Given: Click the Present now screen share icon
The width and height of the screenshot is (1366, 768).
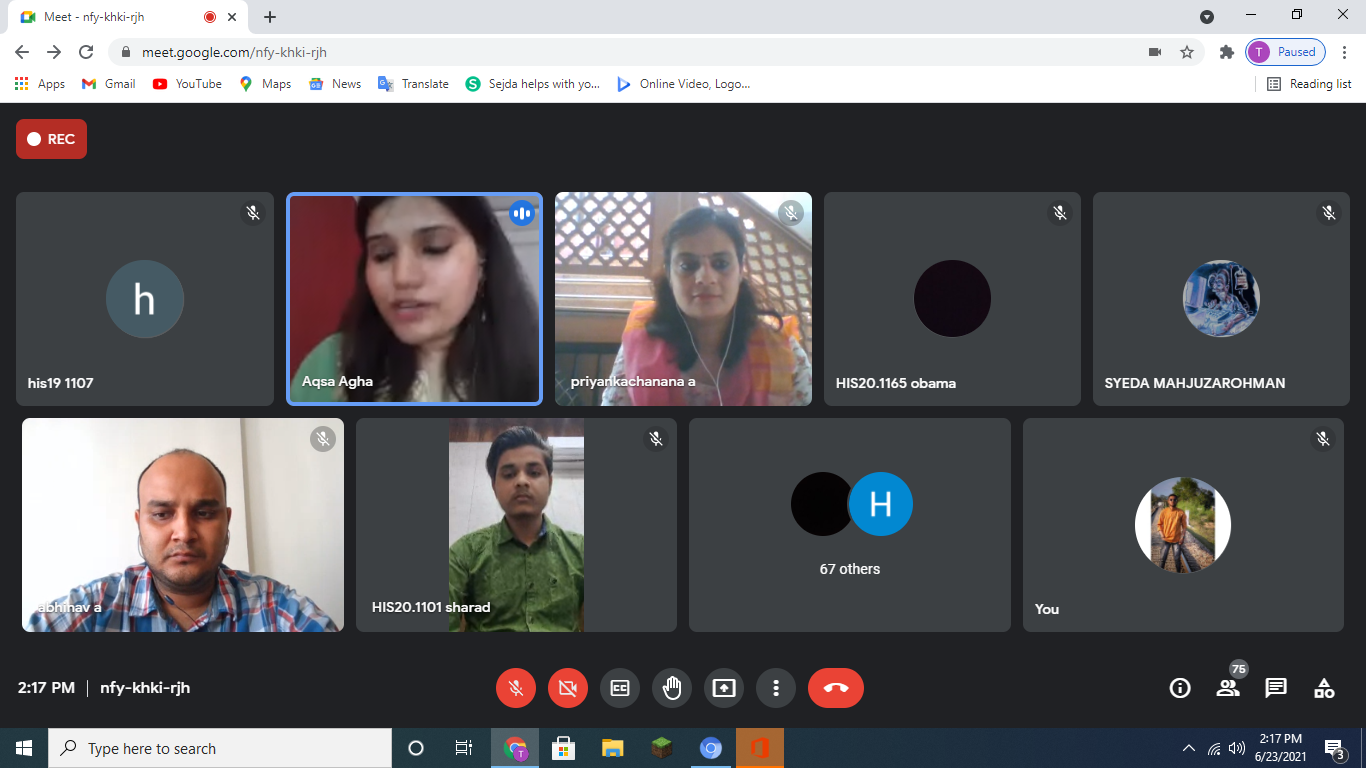Looking at the screenshot, I should coord(724,688).
